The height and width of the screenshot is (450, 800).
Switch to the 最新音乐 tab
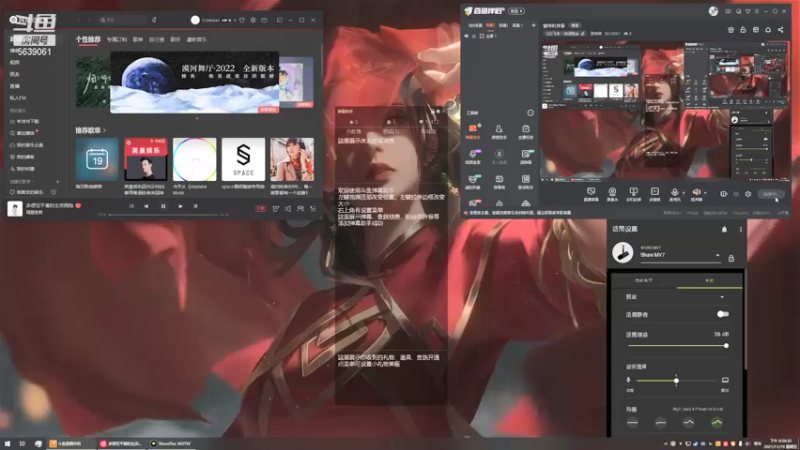click(x=196, y=39)
